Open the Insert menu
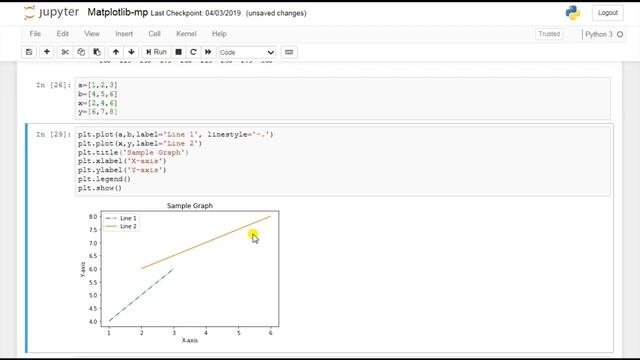This screenshot has width=640, height=360. pos(124,34)
